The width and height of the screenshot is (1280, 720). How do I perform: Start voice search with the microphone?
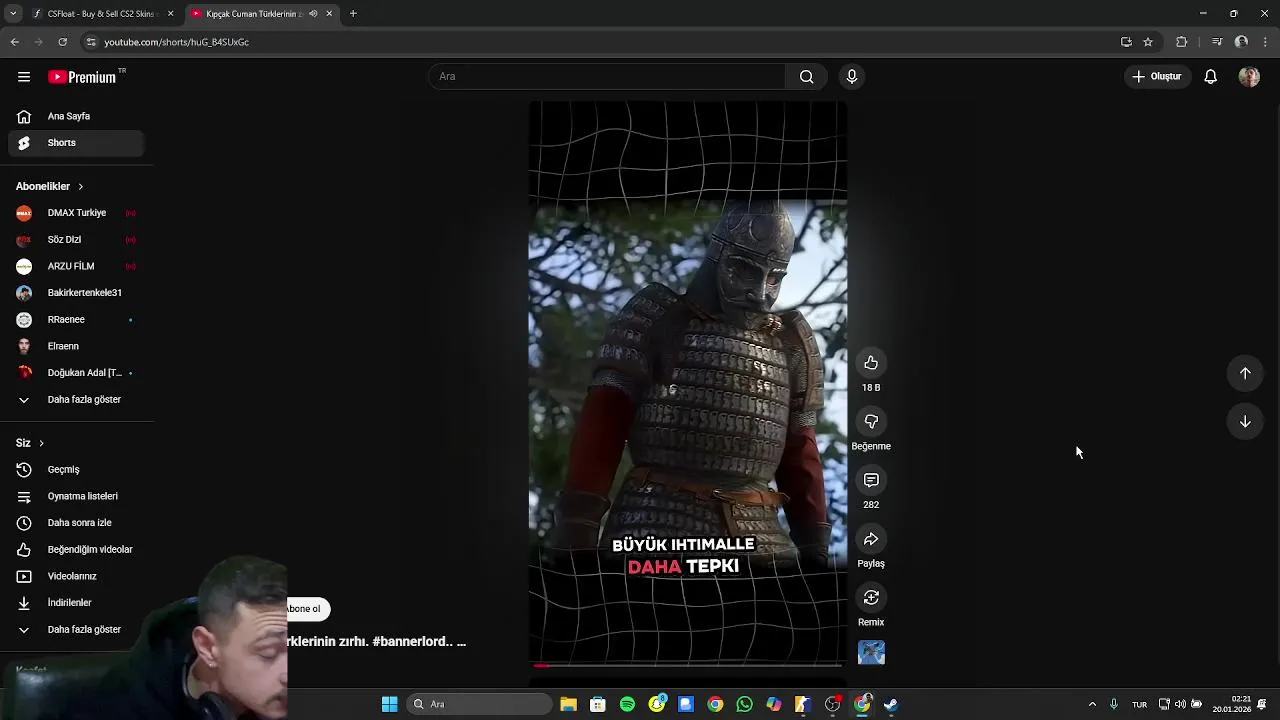pos(852,77)
